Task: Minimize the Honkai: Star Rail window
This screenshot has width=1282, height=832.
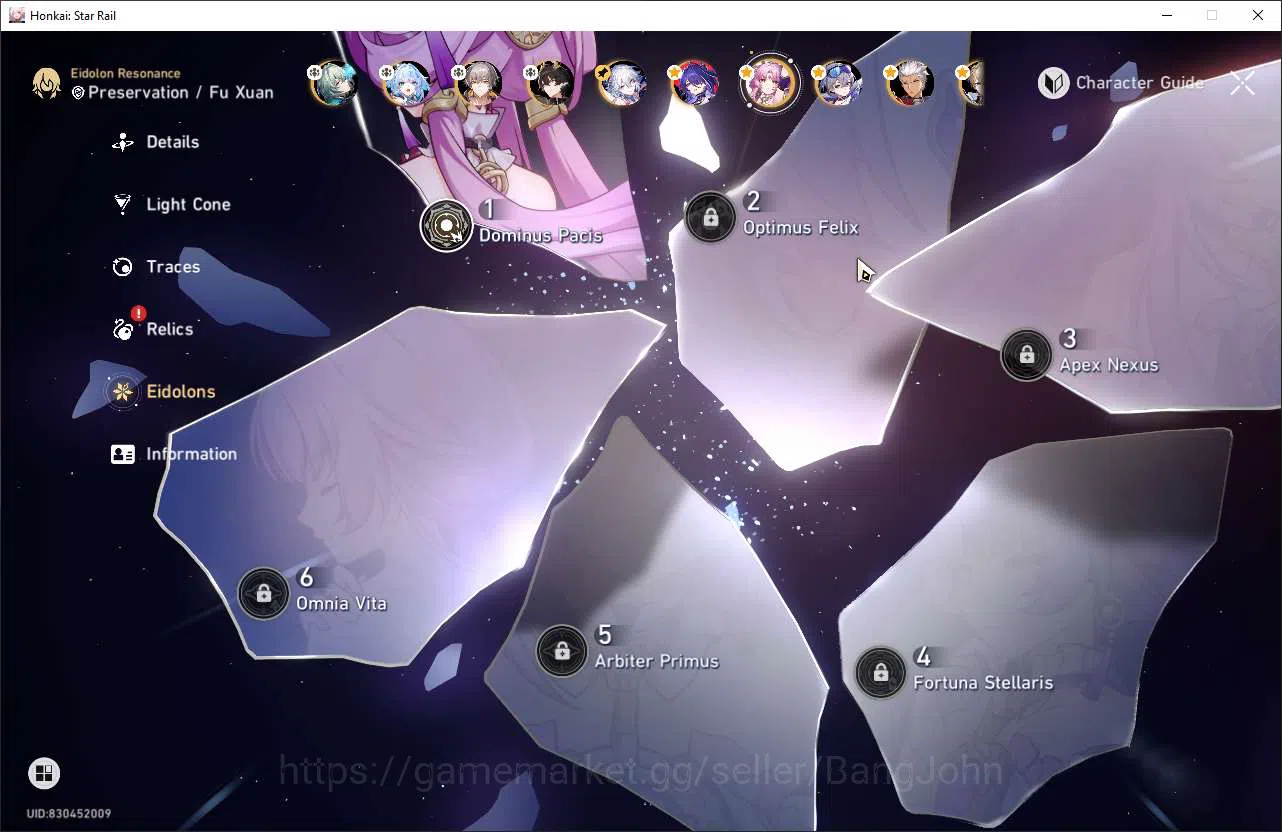Action: click(x=1167, y=15)
